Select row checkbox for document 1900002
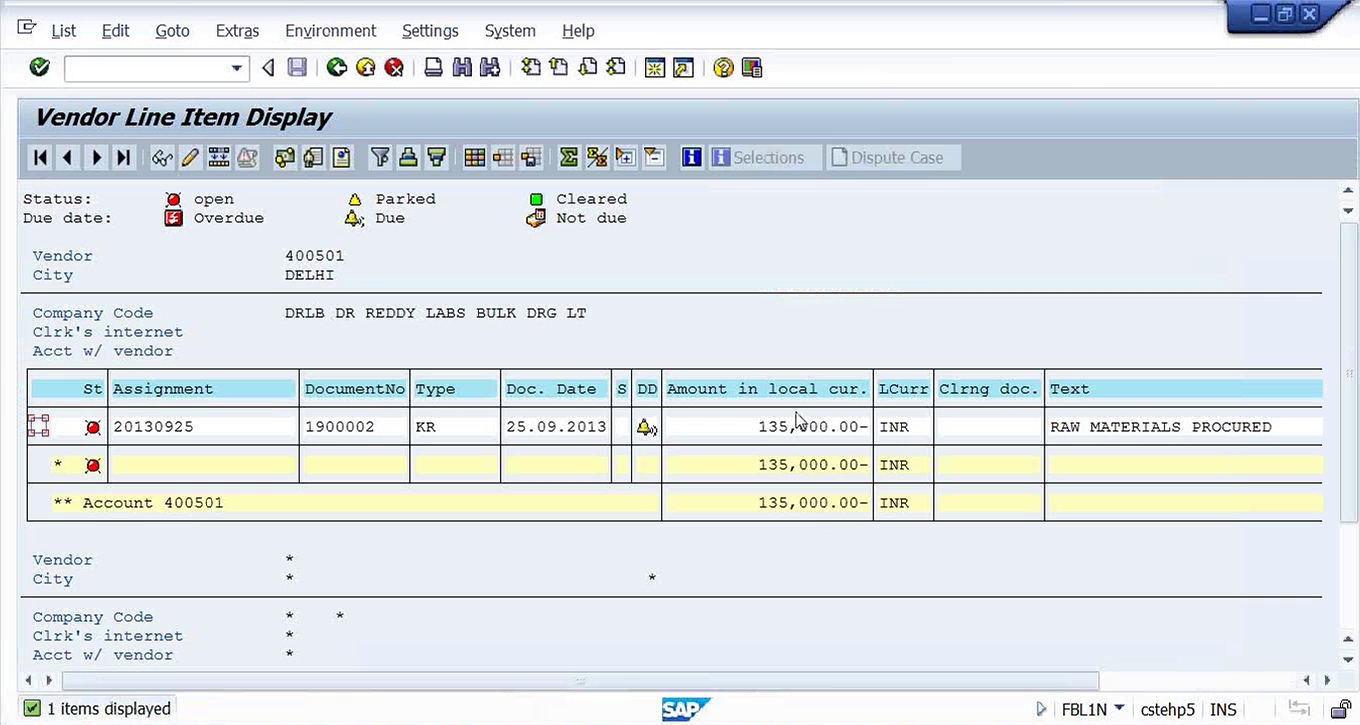1360x725 pixels. coord(38,426)
